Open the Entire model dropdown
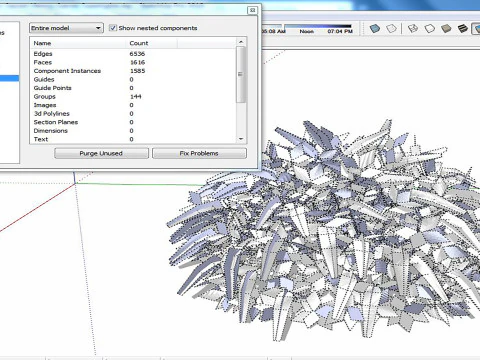The image size is (480, 360). point(66,28)
